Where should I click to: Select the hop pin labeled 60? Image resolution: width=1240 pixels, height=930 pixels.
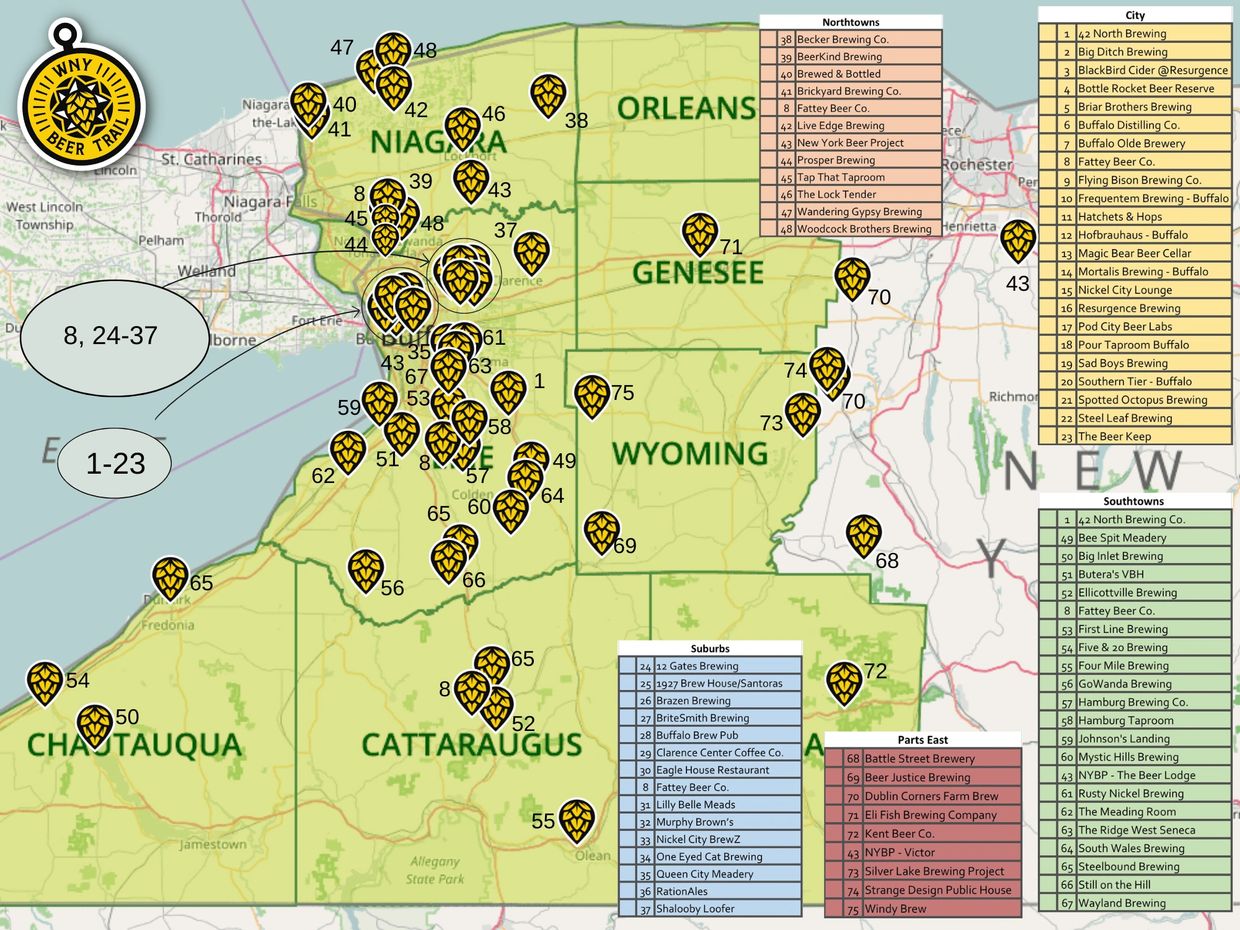pyautogui.click(x=511, y=511)
